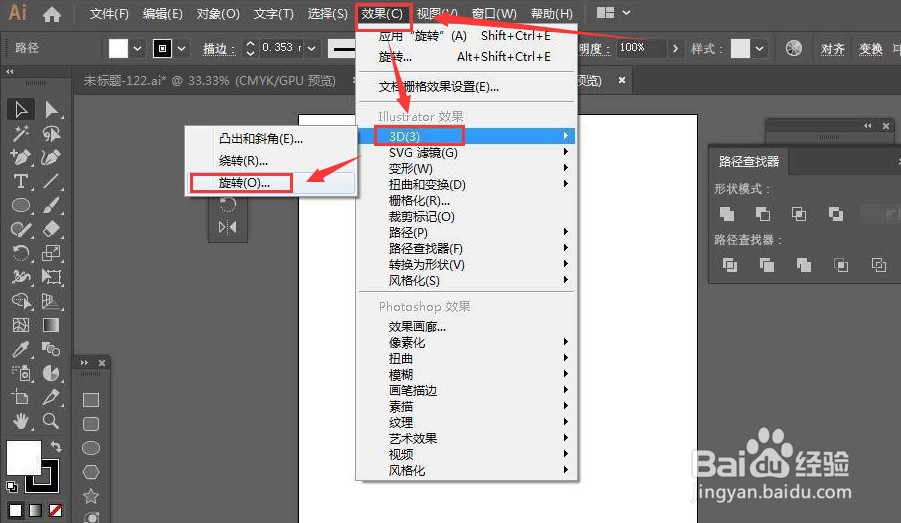Viewport: 901px width, 523px height.
Task: Select the Perspective Grid tool
Action: coord(52,301)
